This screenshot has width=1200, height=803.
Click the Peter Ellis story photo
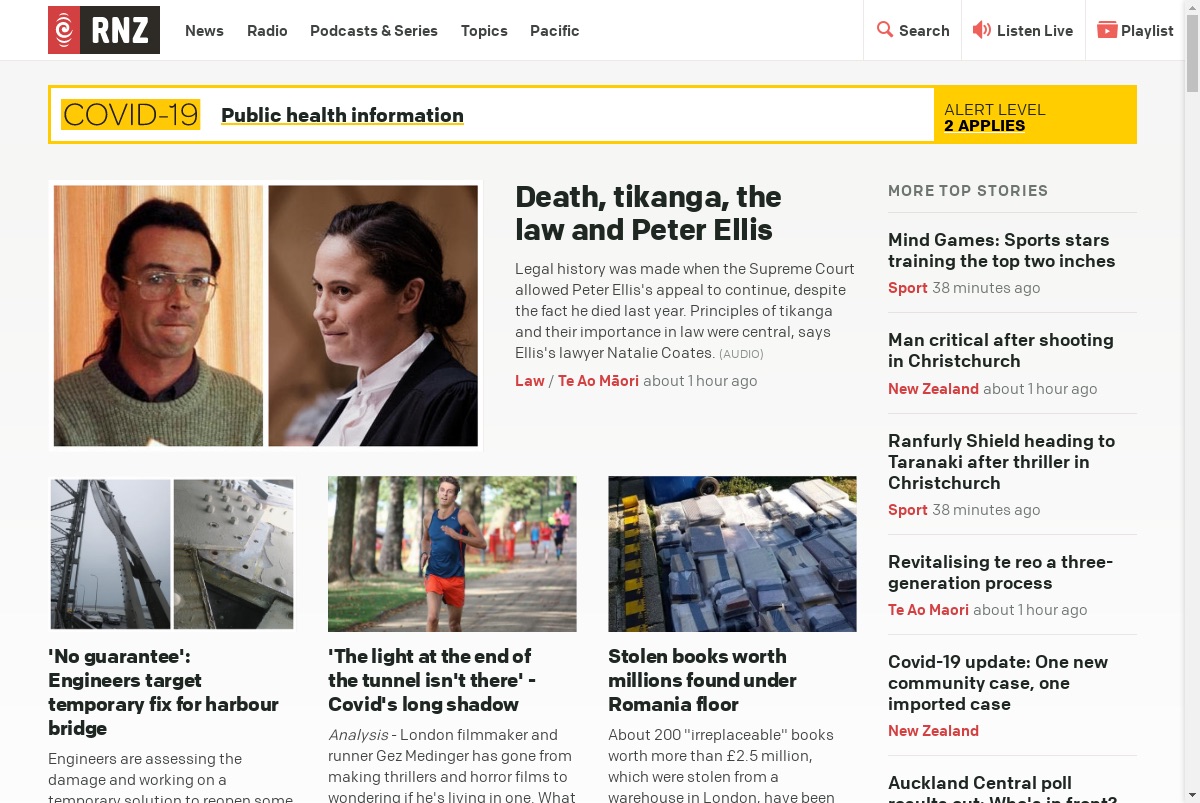(x=266, y=316)
